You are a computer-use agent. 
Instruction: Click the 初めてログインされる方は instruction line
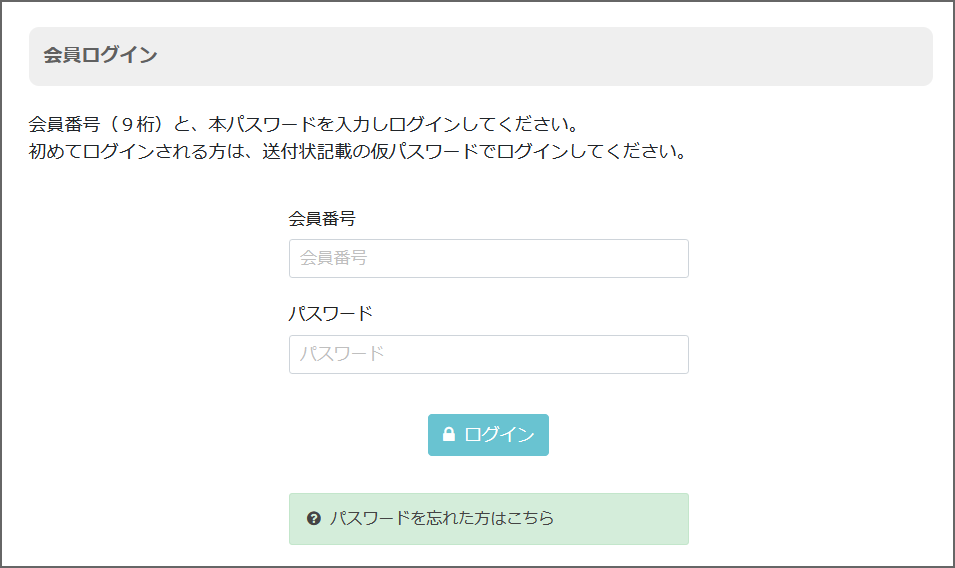pos(358,152)
